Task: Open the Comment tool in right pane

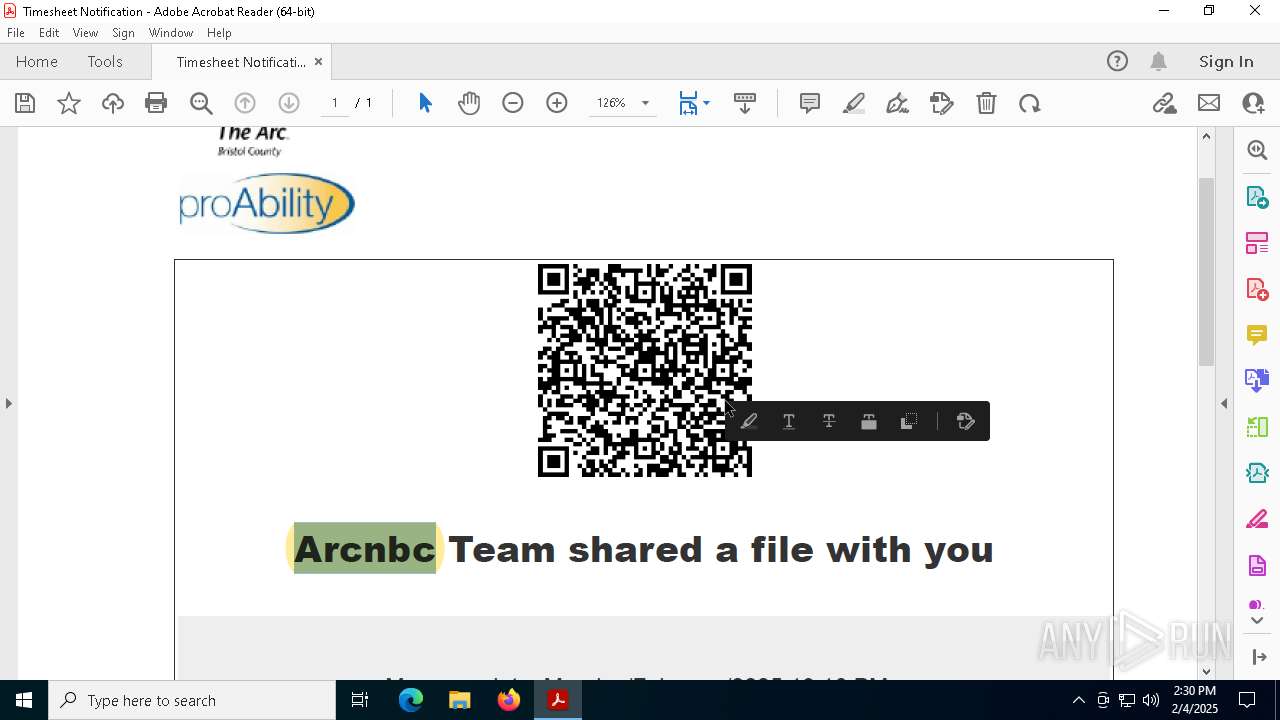Action: (x=1257, y=335)
